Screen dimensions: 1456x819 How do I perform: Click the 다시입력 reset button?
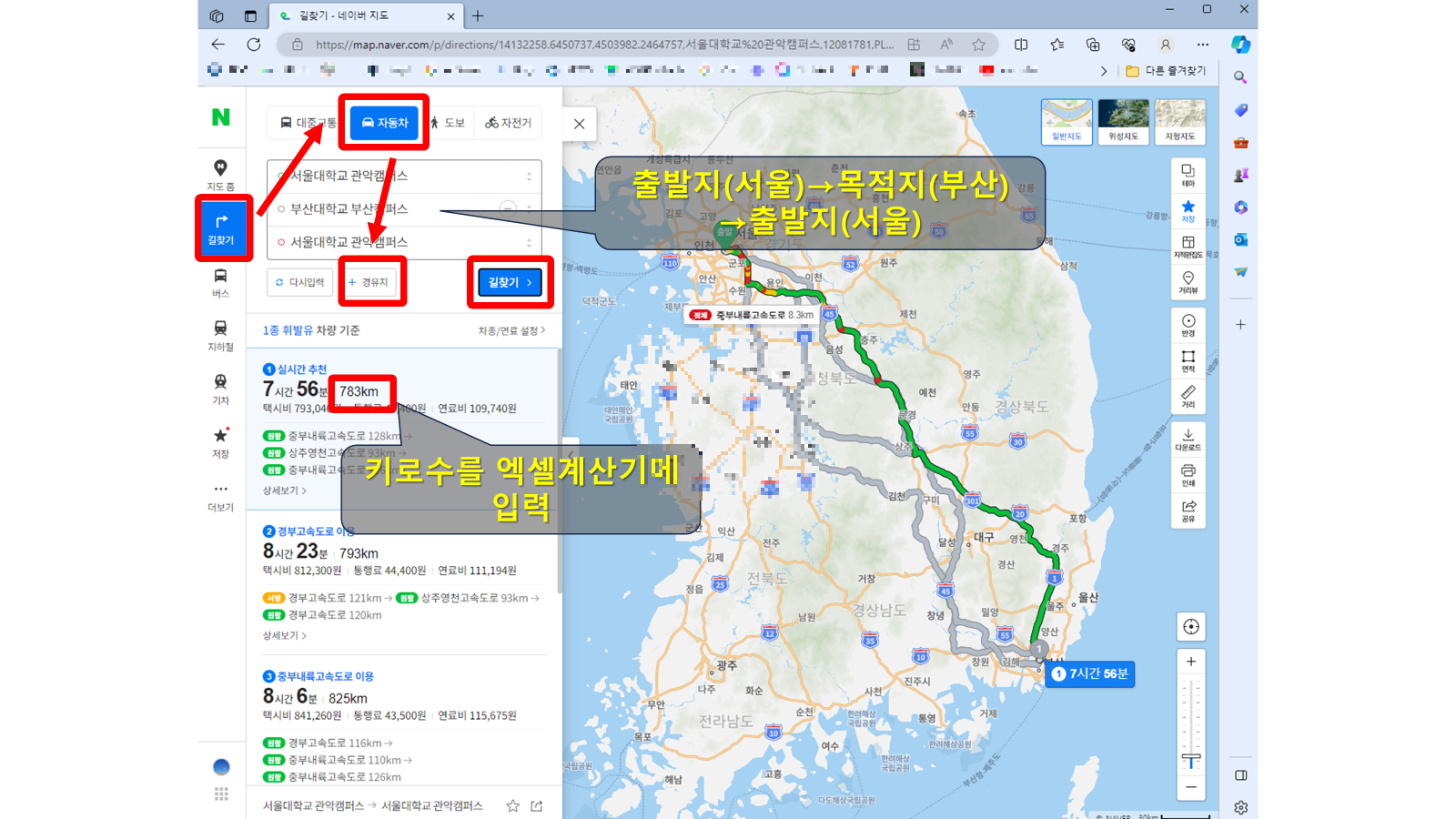[x=299, y=282]
